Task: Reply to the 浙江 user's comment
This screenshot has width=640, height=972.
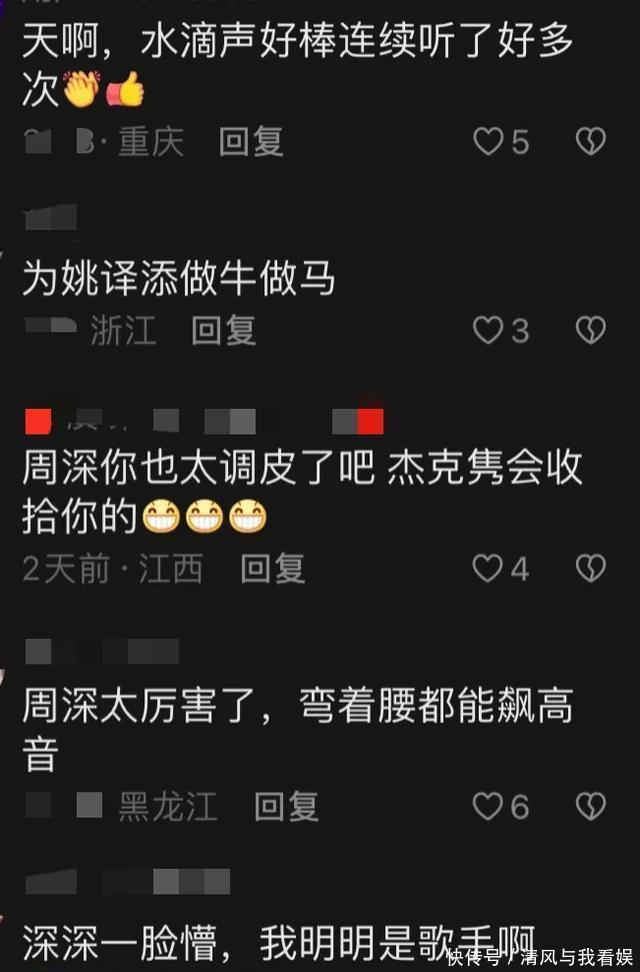Action: click(x=223, y=330)
